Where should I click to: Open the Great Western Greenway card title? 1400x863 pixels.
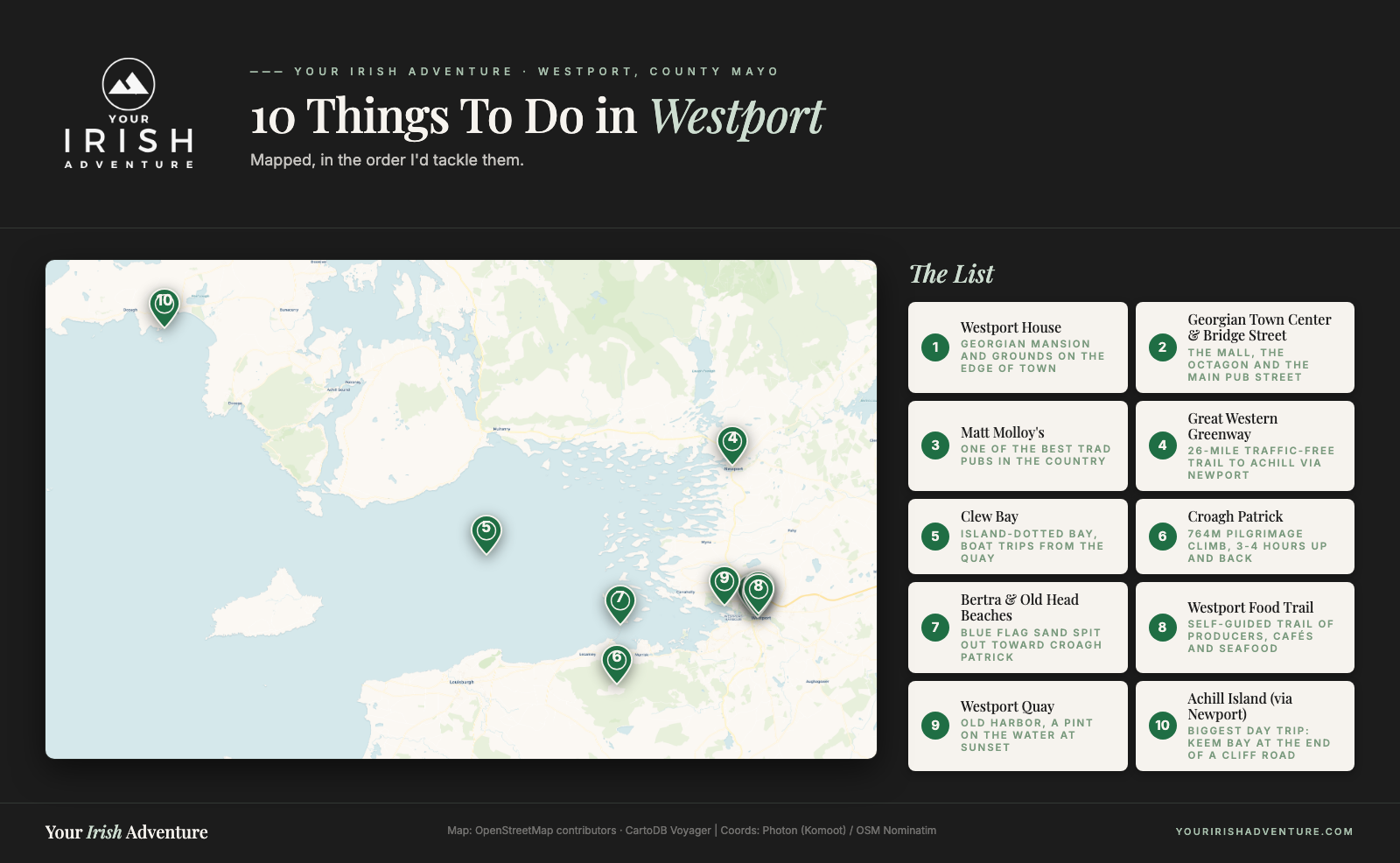click(x=1232, y=426)
